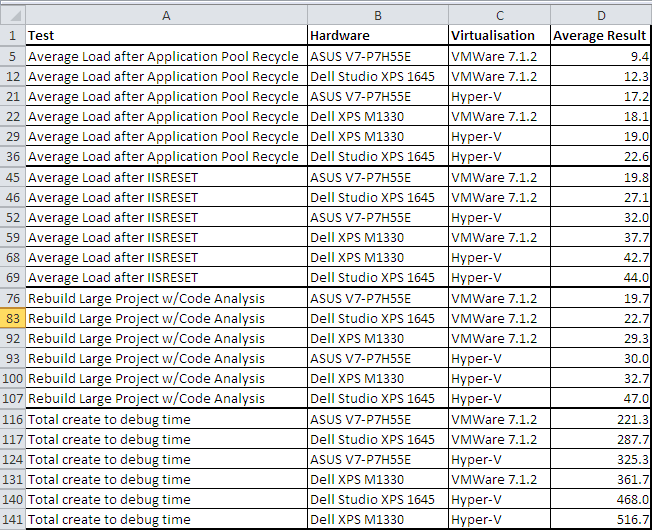Click row header 45
The height and width of the screenshot is (530, 652).
coord(12,177)
